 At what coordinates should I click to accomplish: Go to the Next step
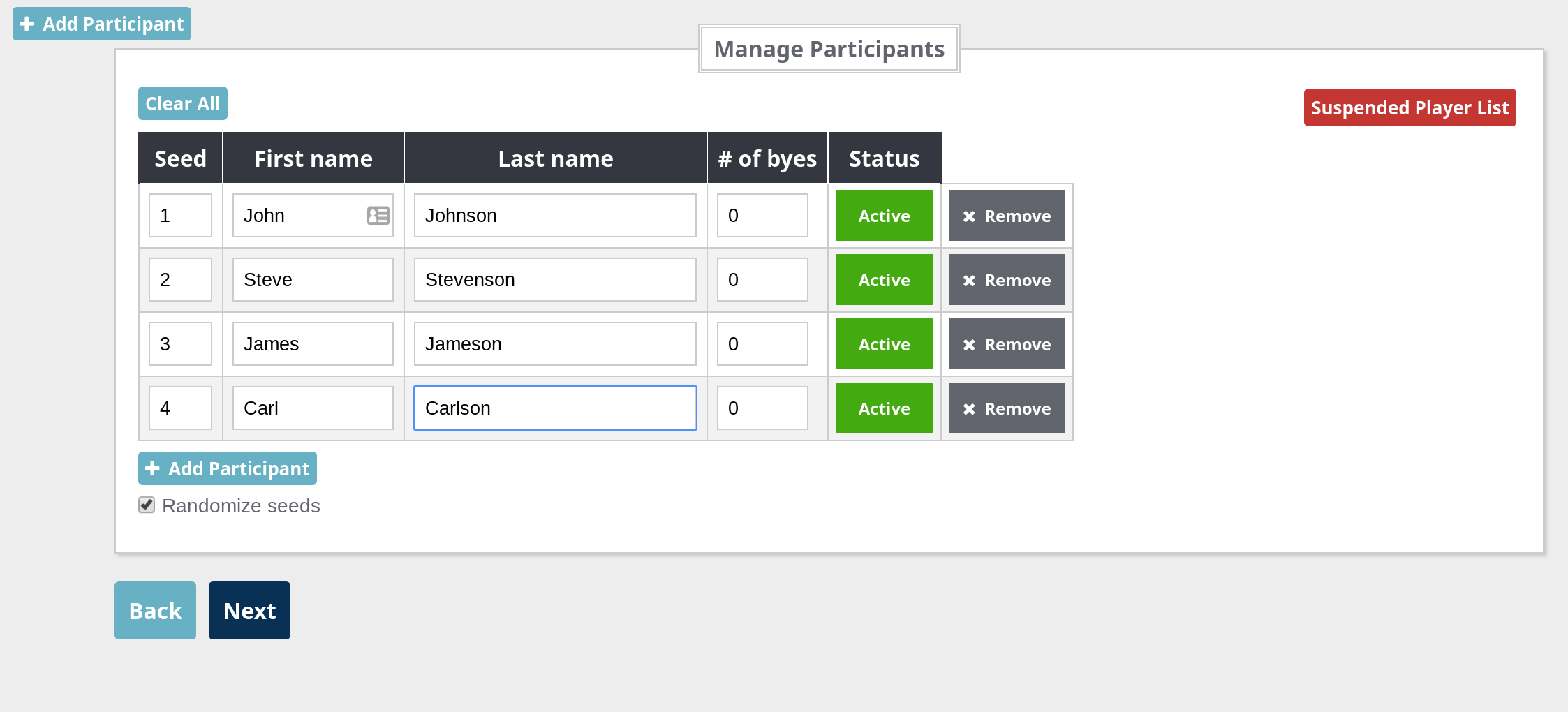pos(249,611)
